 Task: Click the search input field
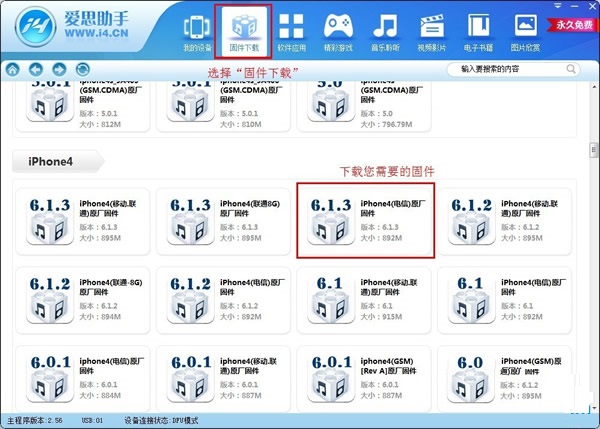513,69
